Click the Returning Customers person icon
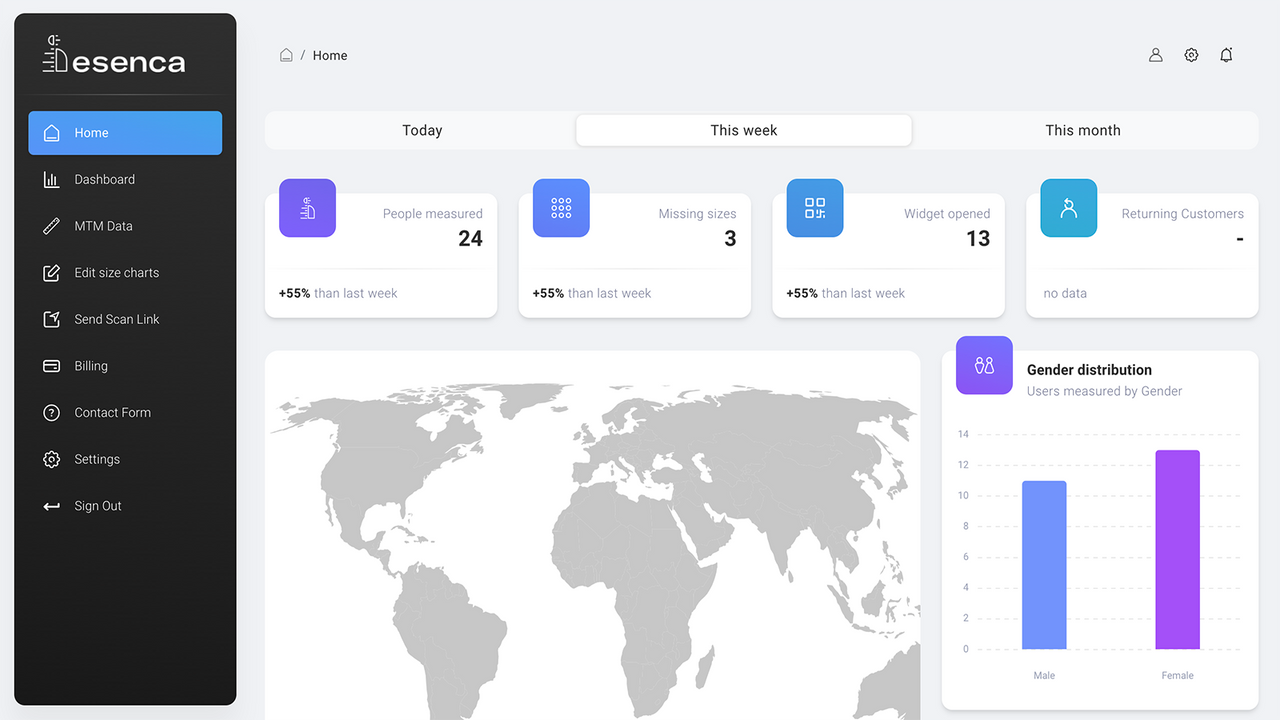 click(x=1069, y=208)
